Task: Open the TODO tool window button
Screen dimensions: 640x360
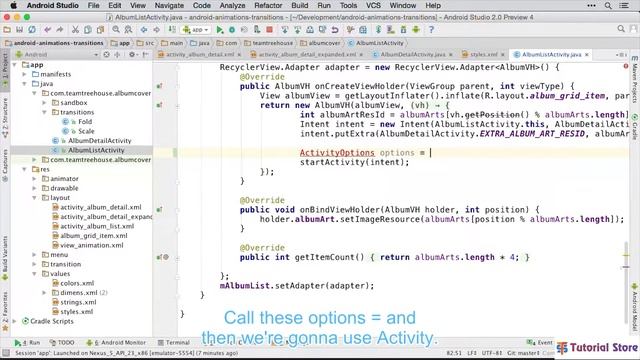Action: tap(62, 342)
